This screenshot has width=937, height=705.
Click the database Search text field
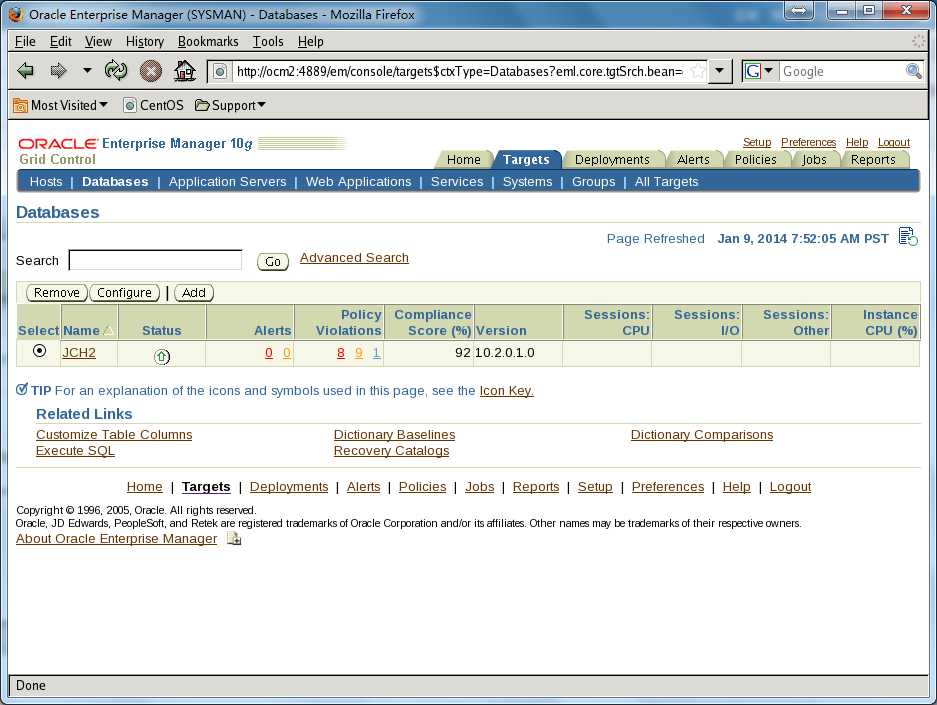155,260
